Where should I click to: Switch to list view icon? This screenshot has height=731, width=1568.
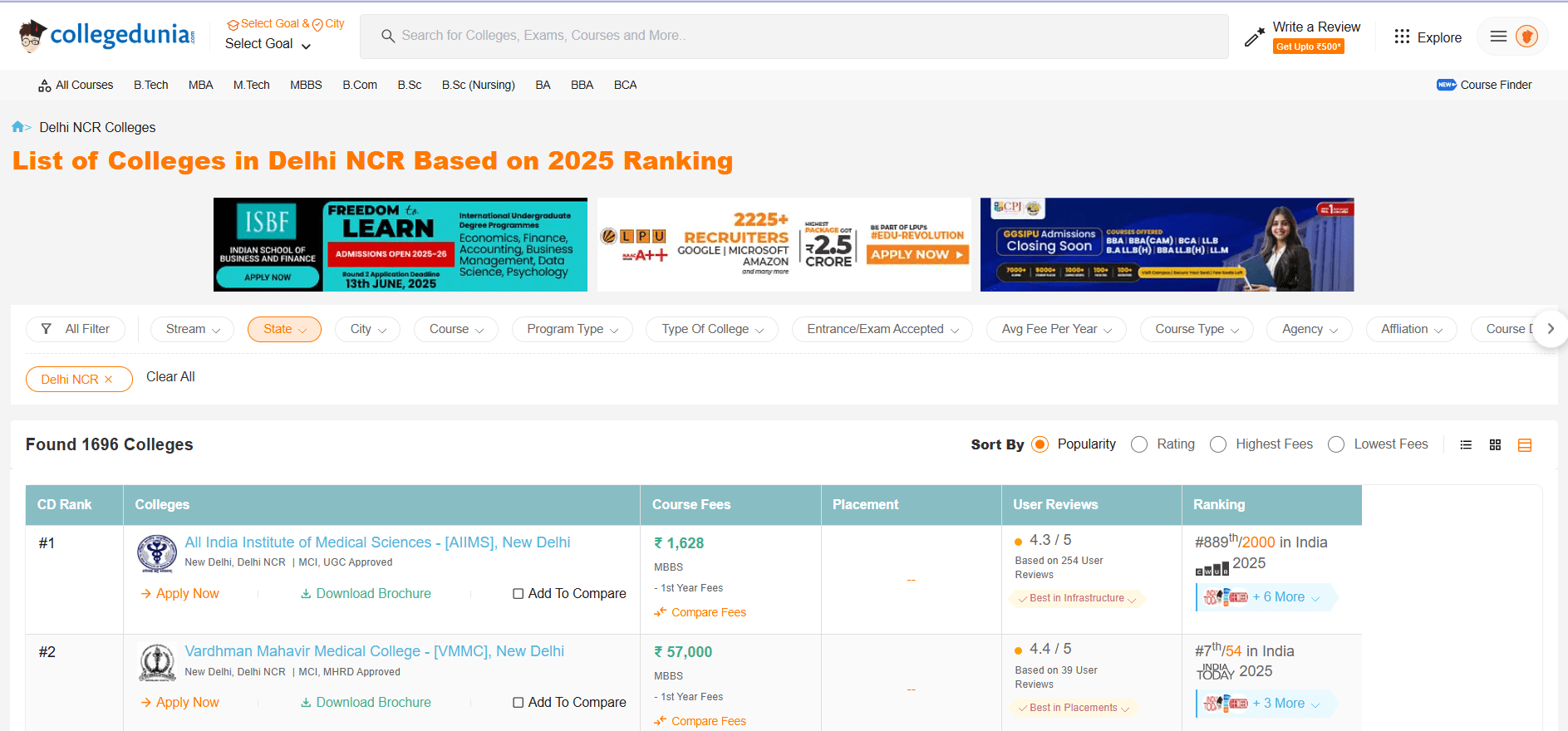[1466, 445]
